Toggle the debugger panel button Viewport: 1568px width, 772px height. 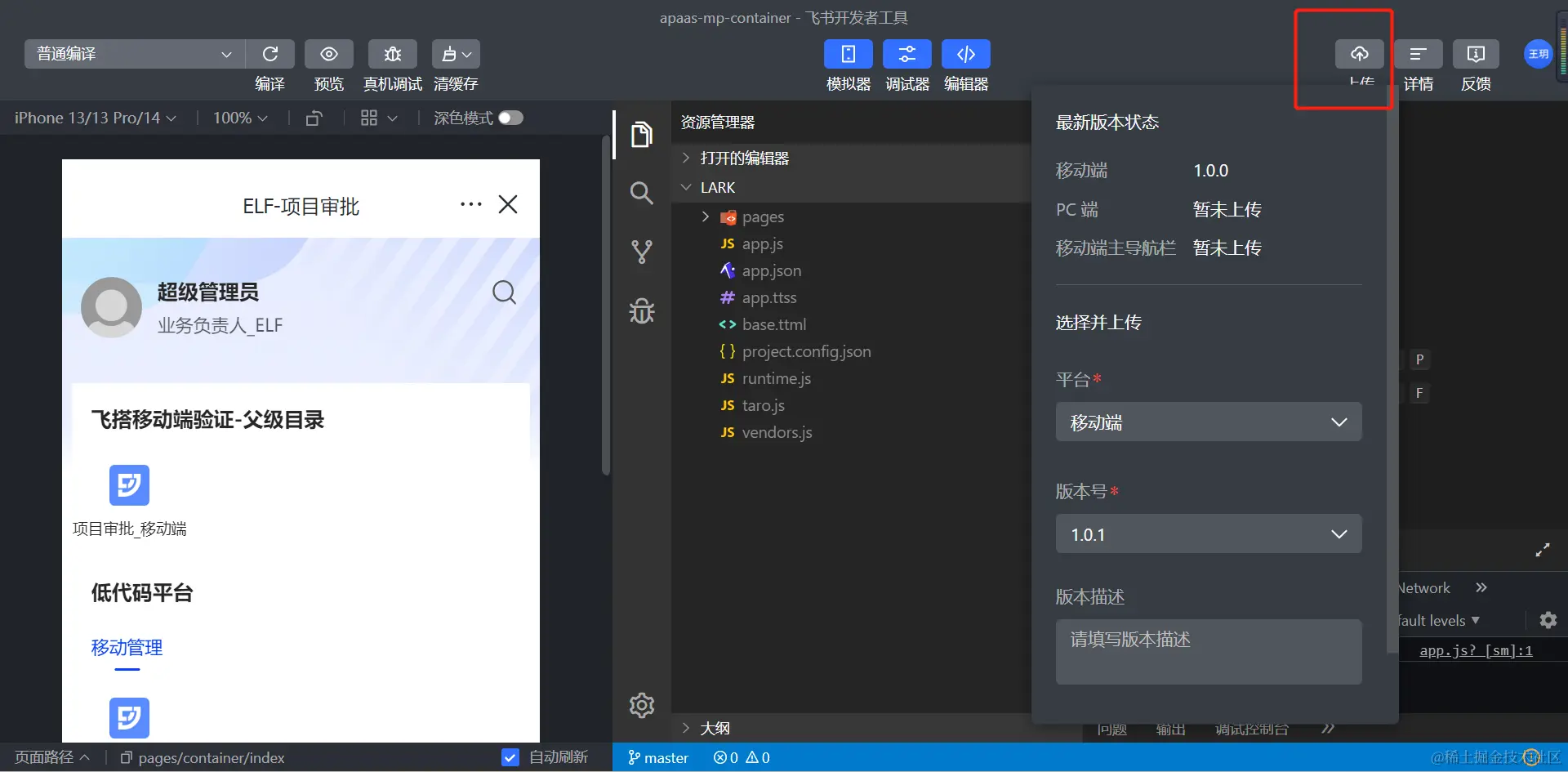pos(907,54)
